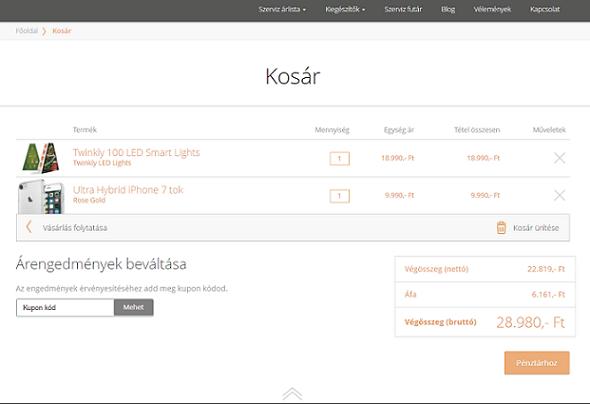The width and height of the screenshot is (590, 405).
Task: Click the Egység ár column header
Action: pos(398,130)
